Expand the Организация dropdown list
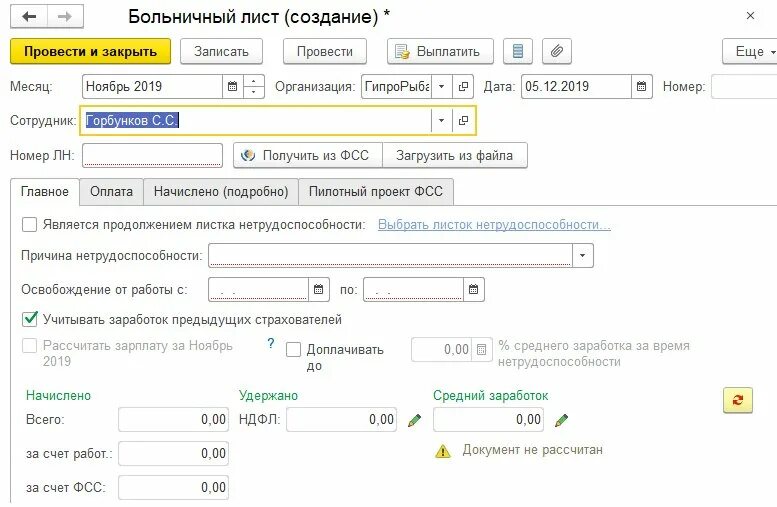The image size is (777, 507). point(442,87)
